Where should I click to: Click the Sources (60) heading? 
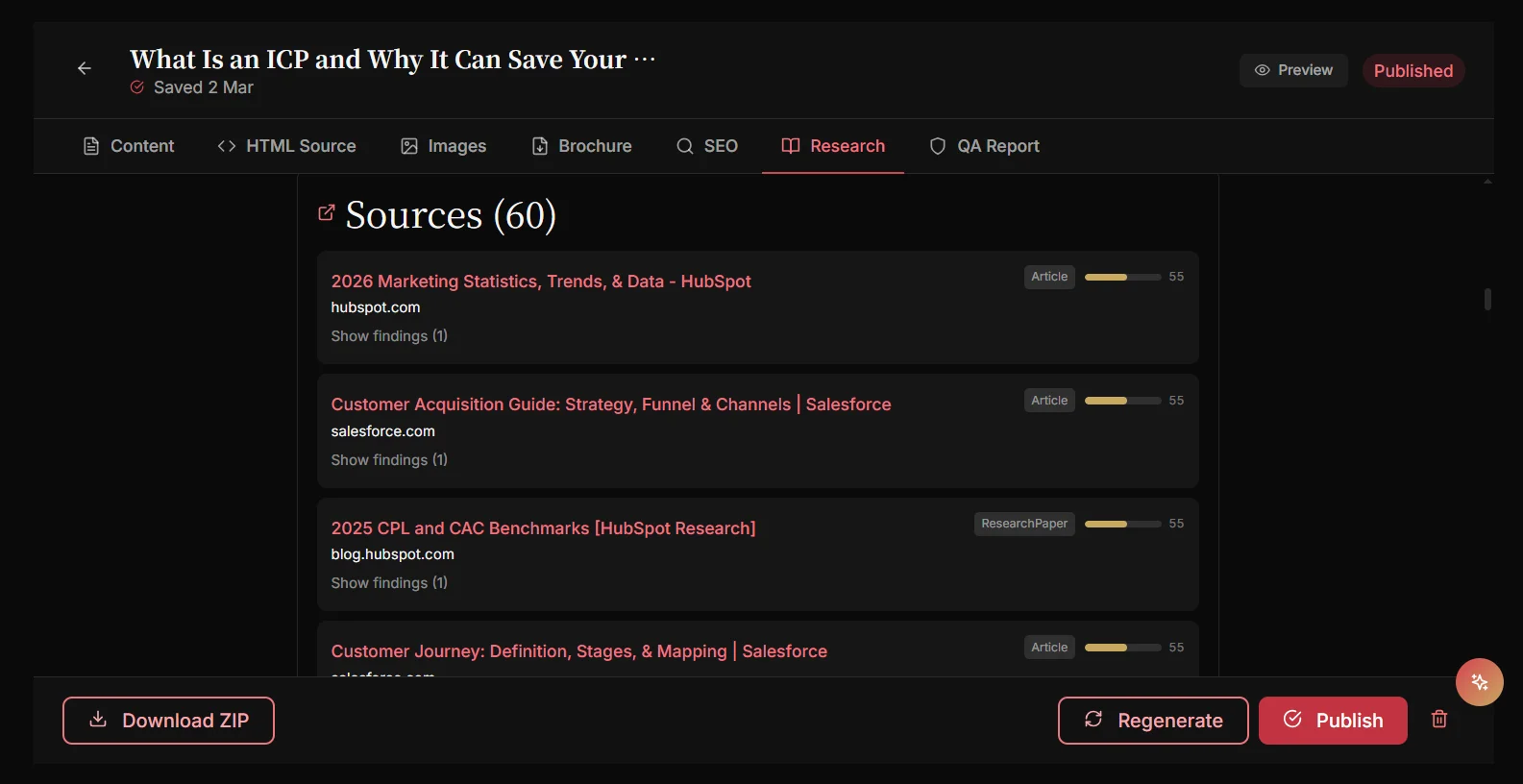[451, 215]
